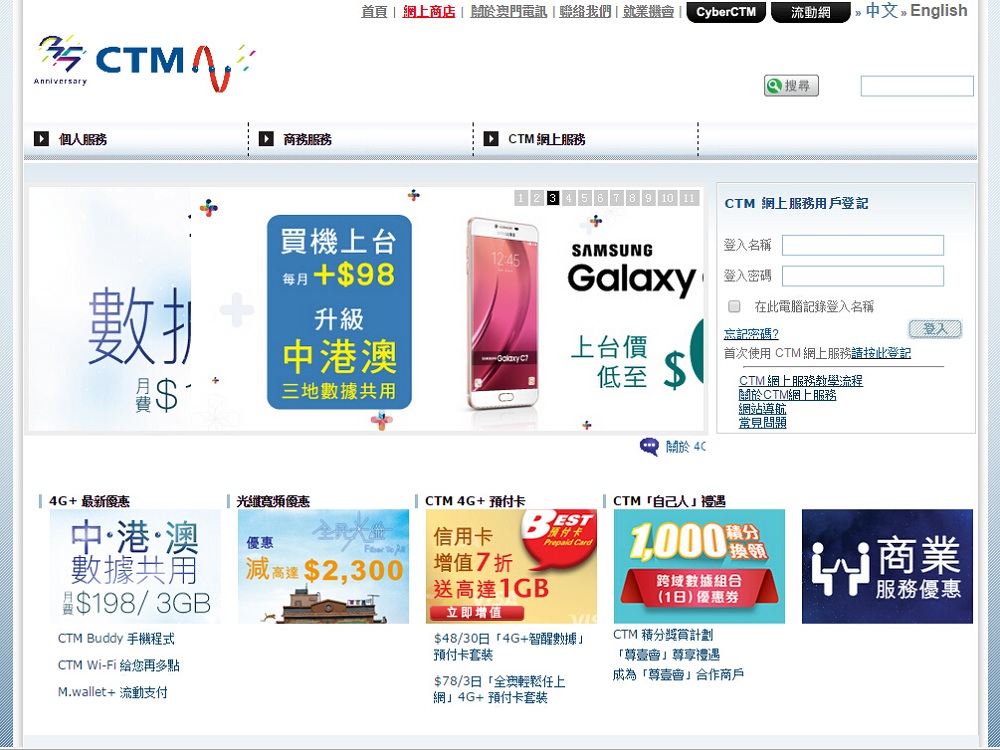Open 就業機會 careers link
Screen dimensions: 1000x750
(x=648, y=11)
